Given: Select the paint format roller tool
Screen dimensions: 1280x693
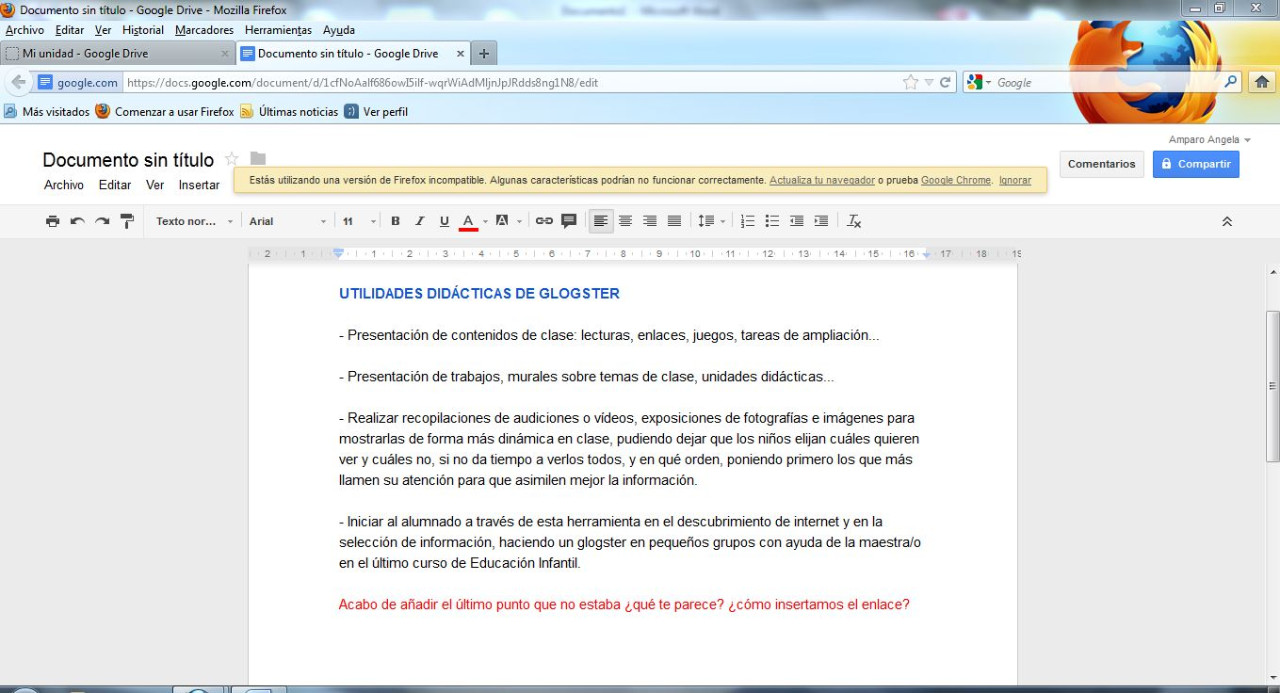Looking at the screenshot, I should coord(127,221).
